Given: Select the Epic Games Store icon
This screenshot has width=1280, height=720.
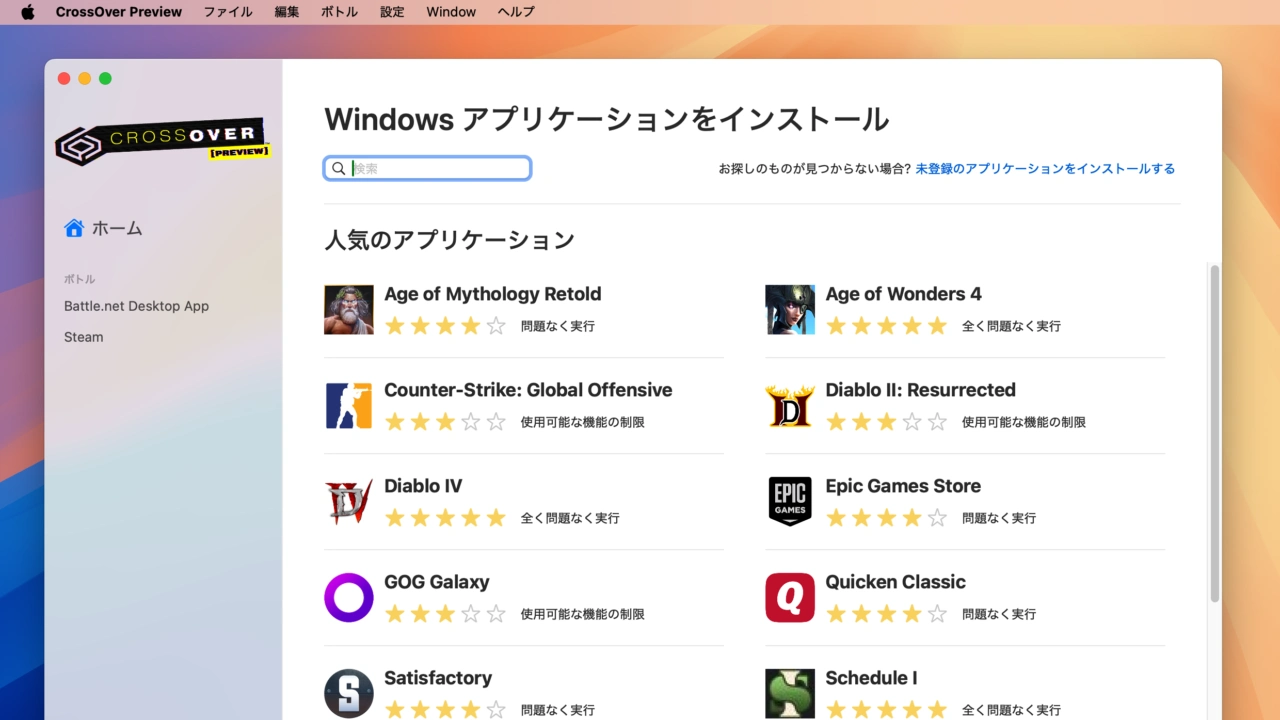Looking at the screenshot, I should tap(789, 502).
